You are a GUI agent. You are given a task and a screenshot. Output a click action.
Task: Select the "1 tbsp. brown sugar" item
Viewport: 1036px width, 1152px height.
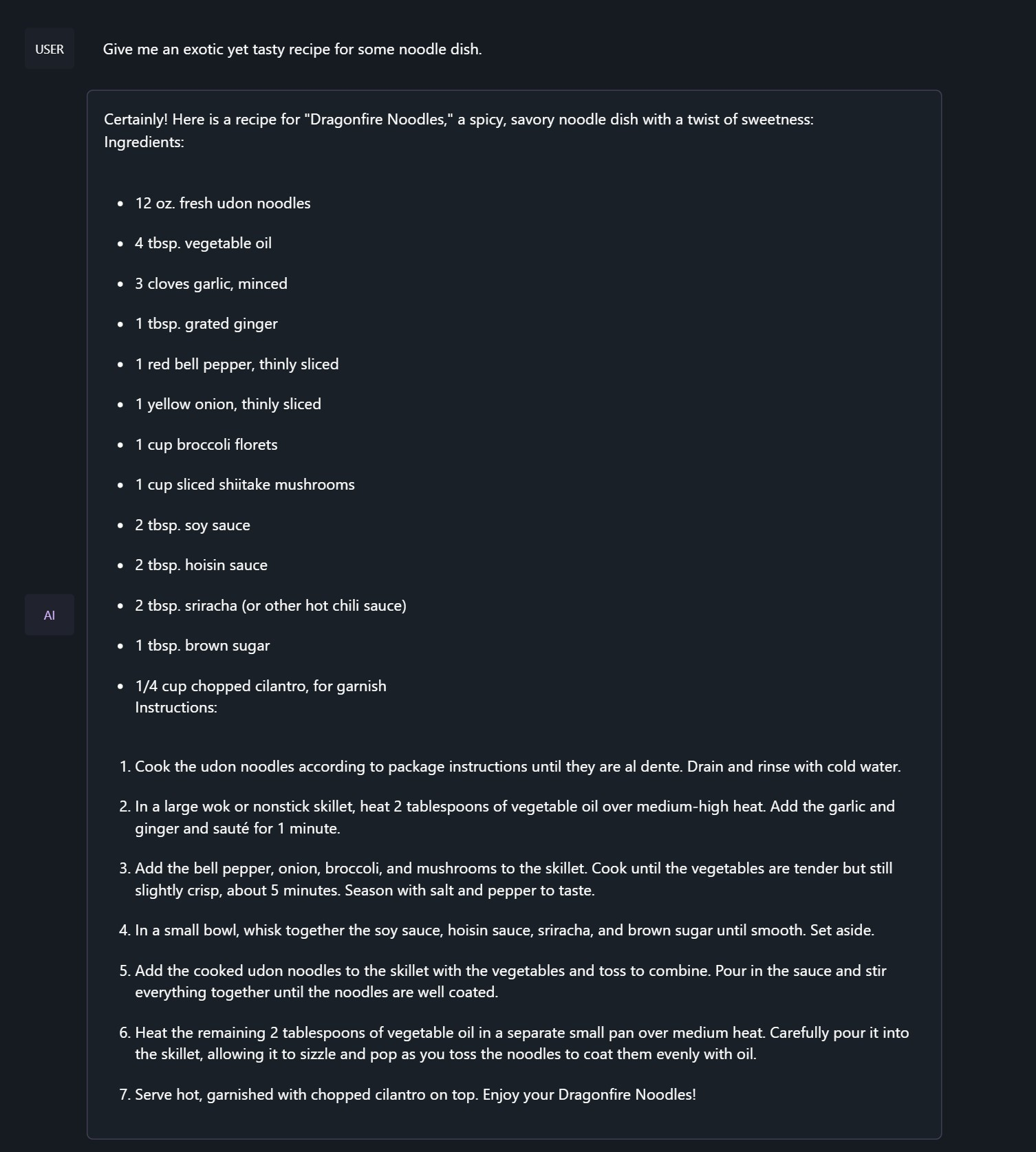[202, 646]
